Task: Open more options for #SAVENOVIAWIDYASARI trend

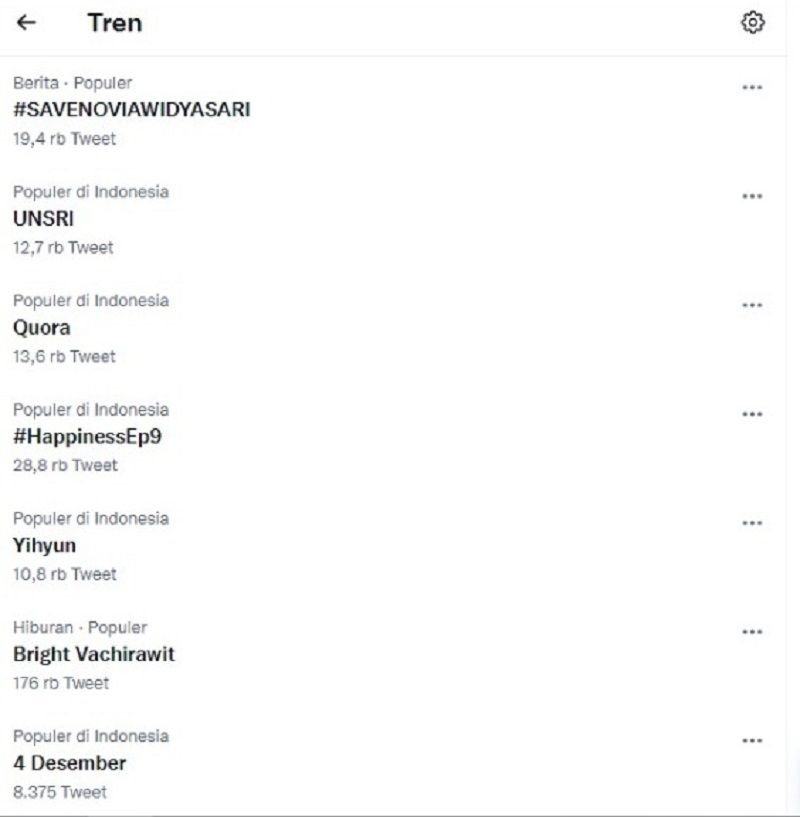Action: point(752,88)
